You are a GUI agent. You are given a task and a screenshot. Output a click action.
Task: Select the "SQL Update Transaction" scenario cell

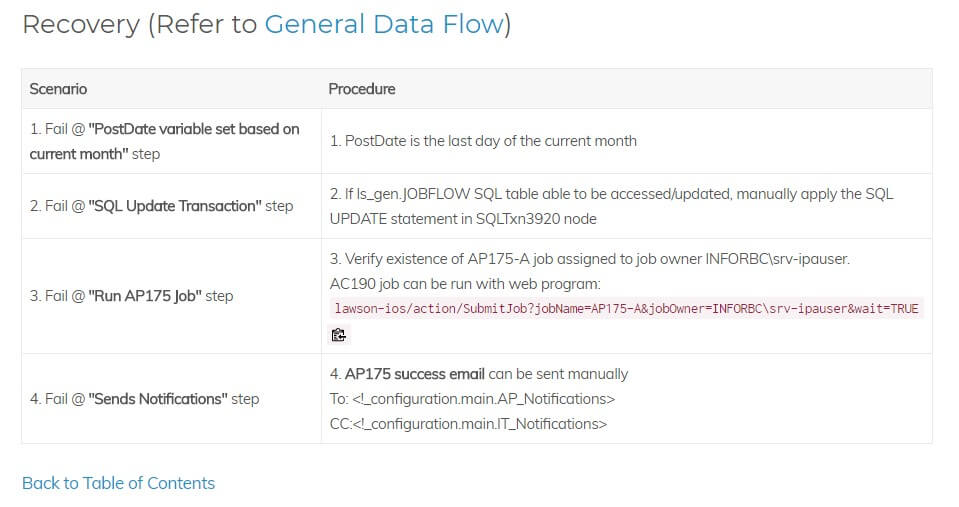click(172, 206)
